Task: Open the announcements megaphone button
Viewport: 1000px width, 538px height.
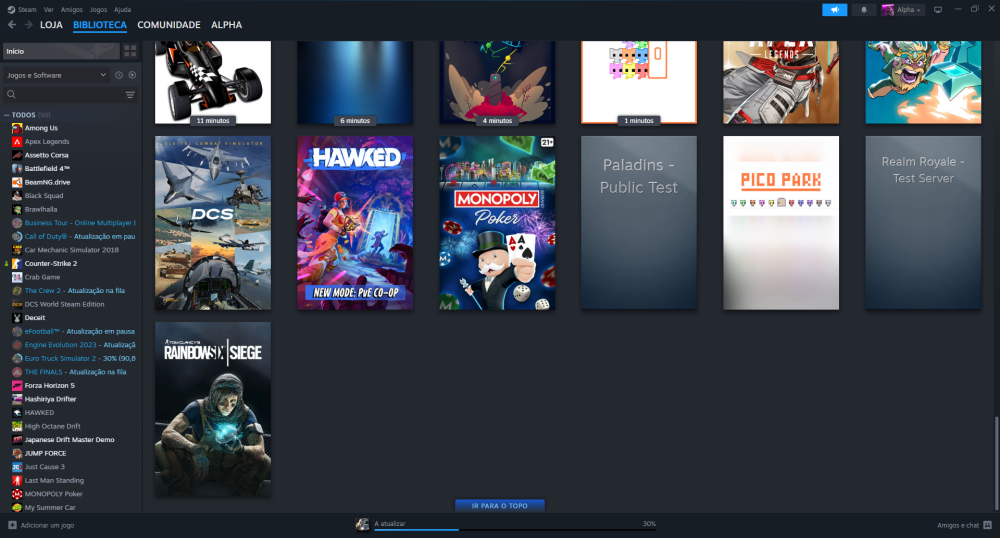Action: (834, 9)
